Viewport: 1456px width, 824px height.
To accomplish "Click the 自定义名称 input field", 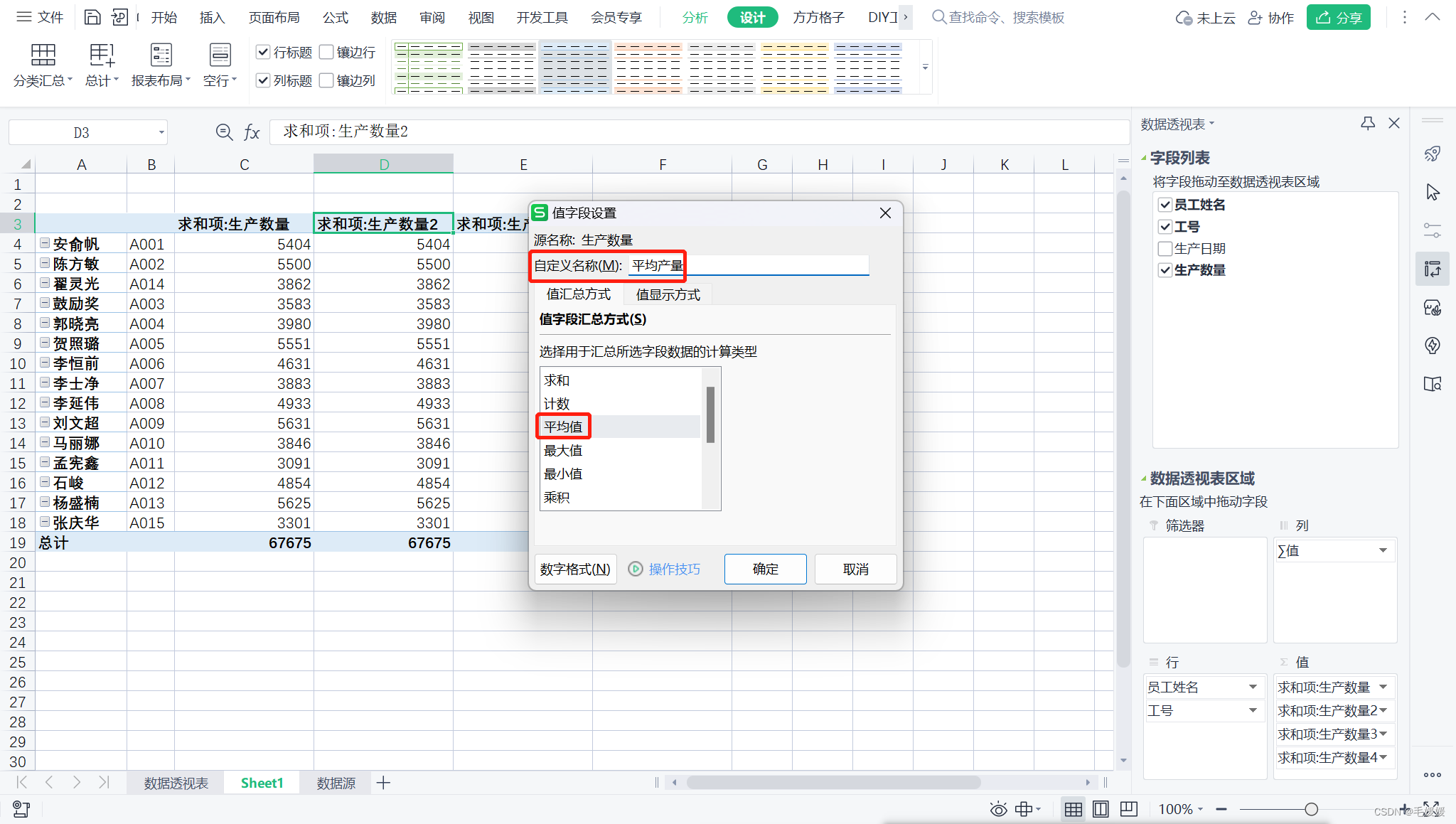I will [749, 265].
